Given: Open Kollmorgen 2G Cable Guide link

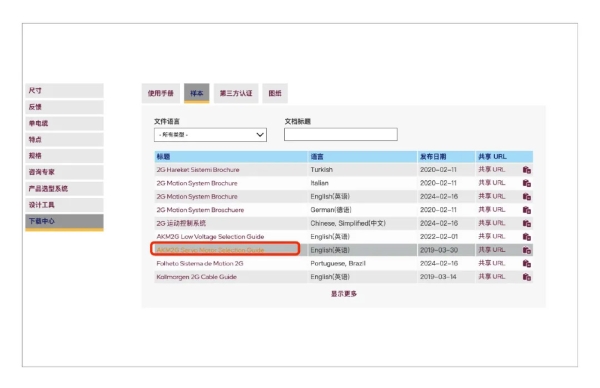Looking at the screenshot, I should tap(196, 277).
